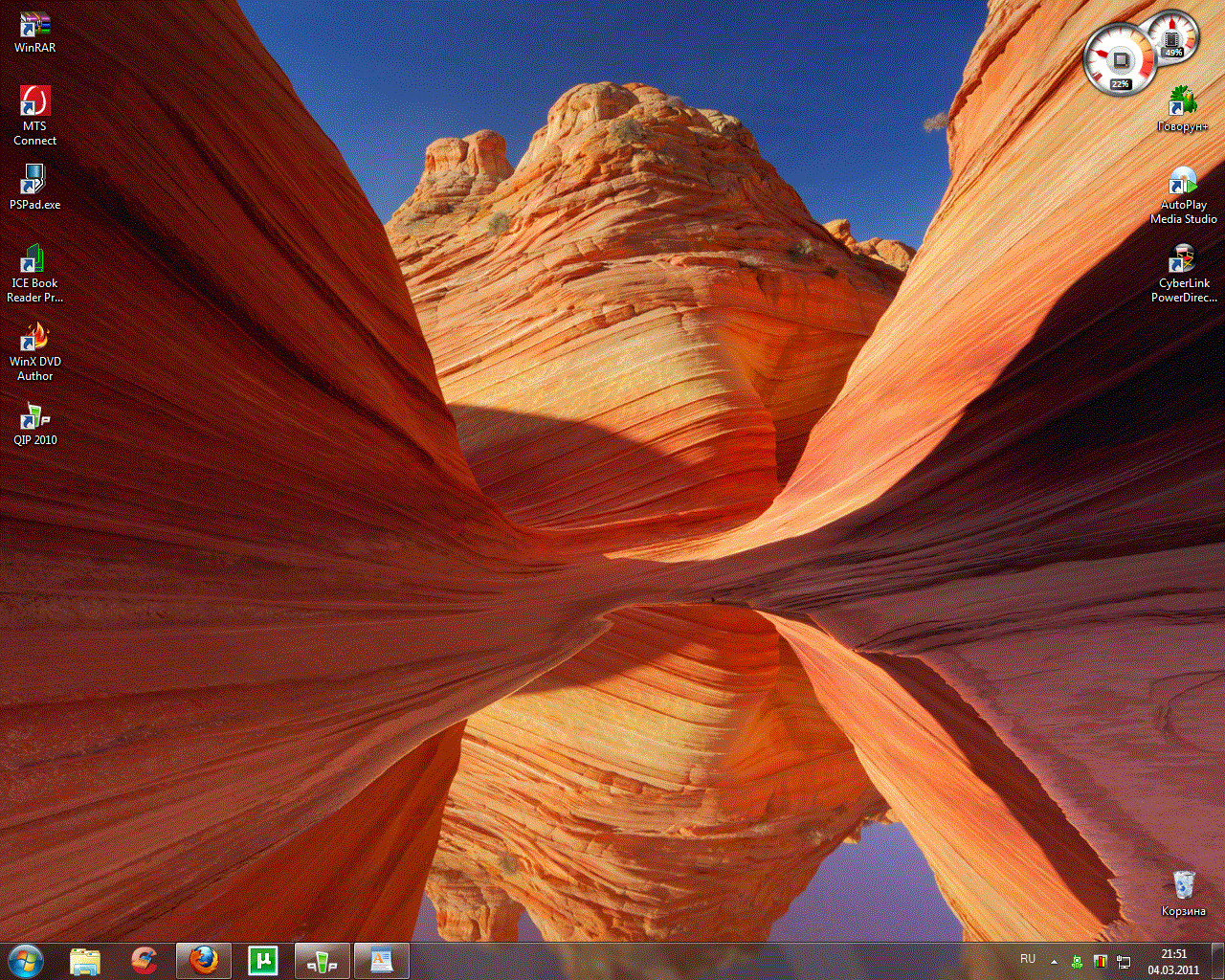
Task: Click the CPU meter gadget
Action: (1121, 59)
